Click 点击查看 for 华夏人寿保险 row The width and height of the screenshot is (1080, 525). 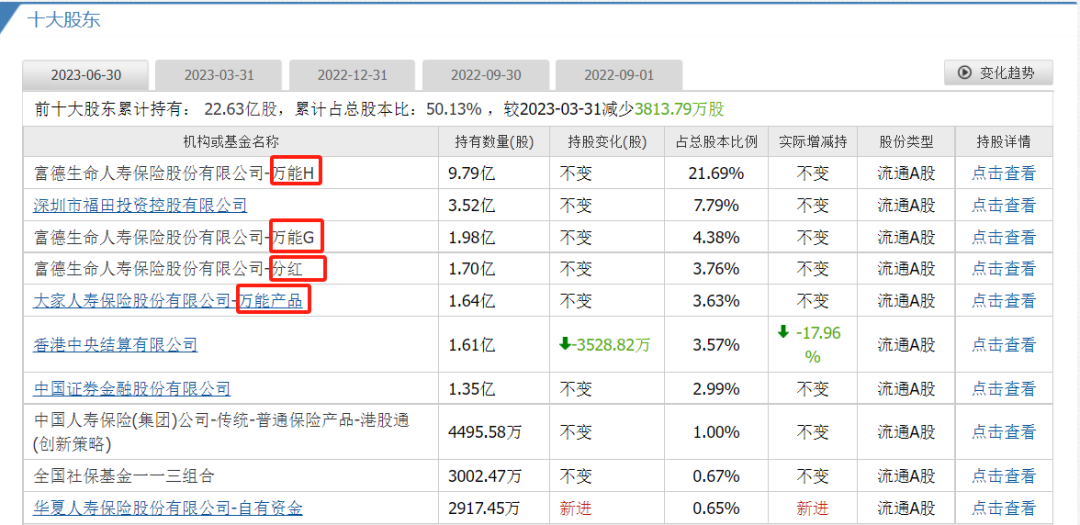pyautogui.click(x=1004, y=508)
